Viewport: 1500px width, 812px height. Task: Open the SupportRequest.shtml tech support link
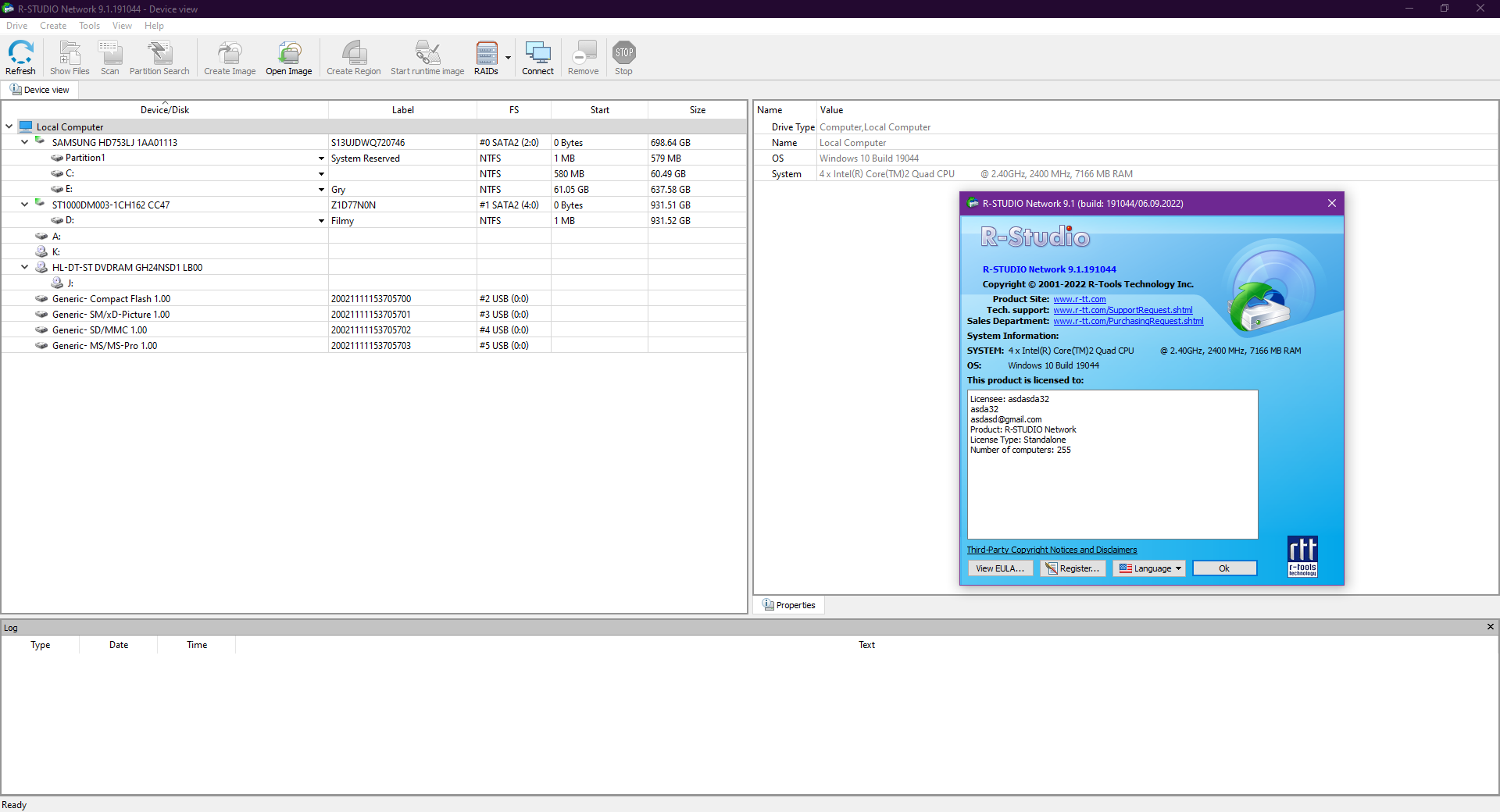tap(1123, 310)
